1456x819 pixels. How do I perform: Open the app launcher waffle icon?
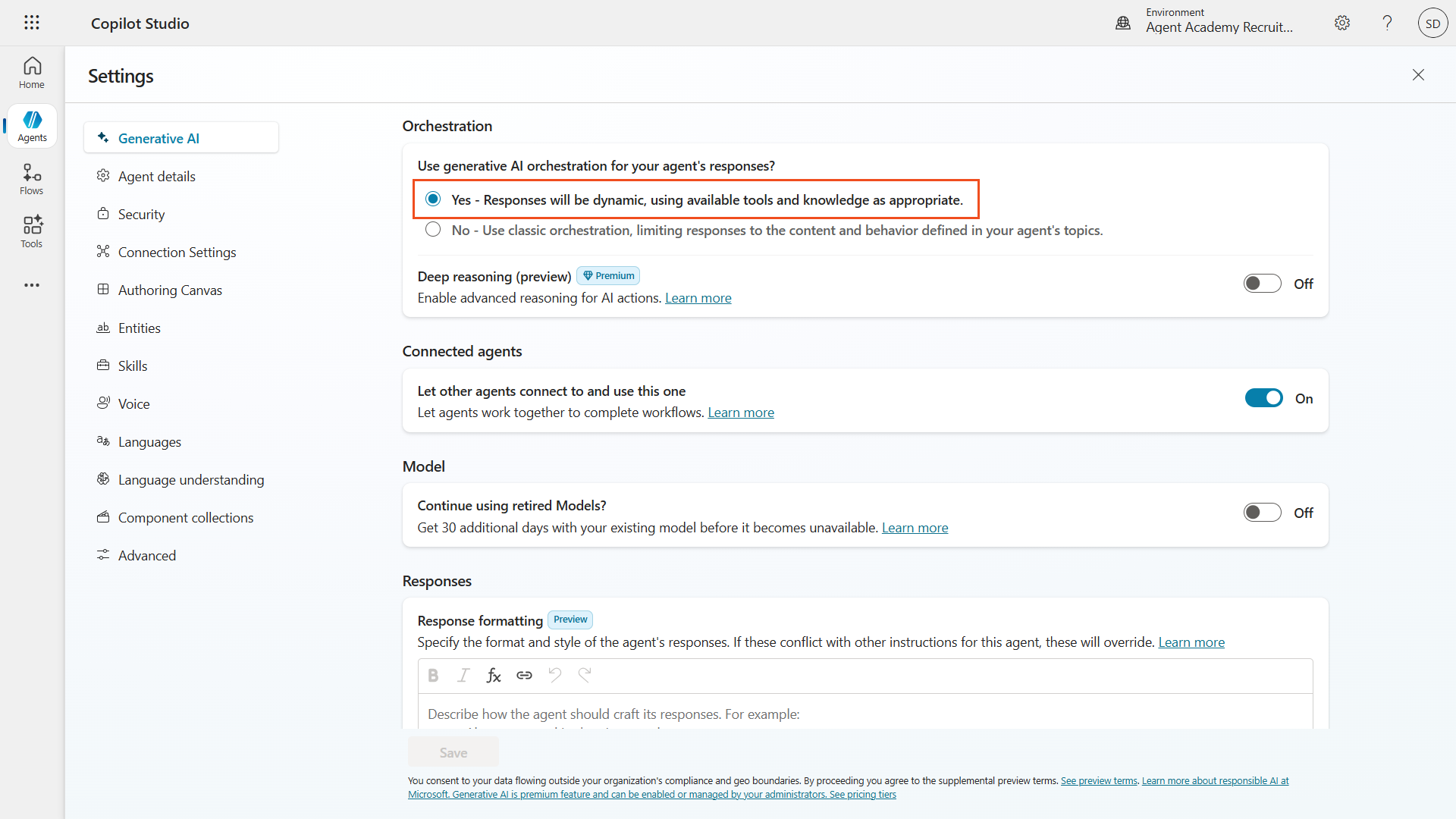tap(31, 23)
